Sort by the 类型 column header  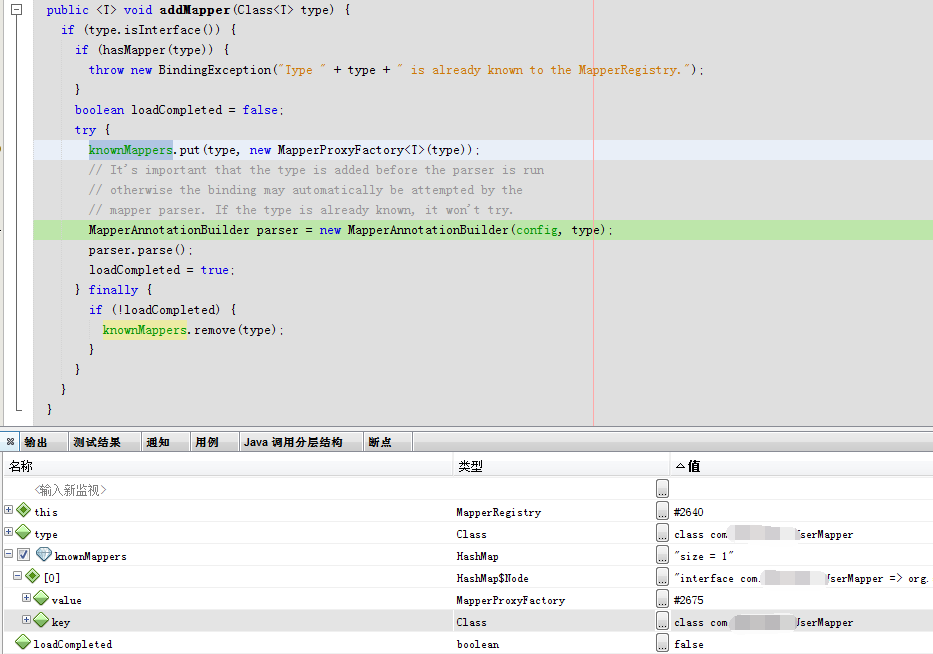click(562, 466)
